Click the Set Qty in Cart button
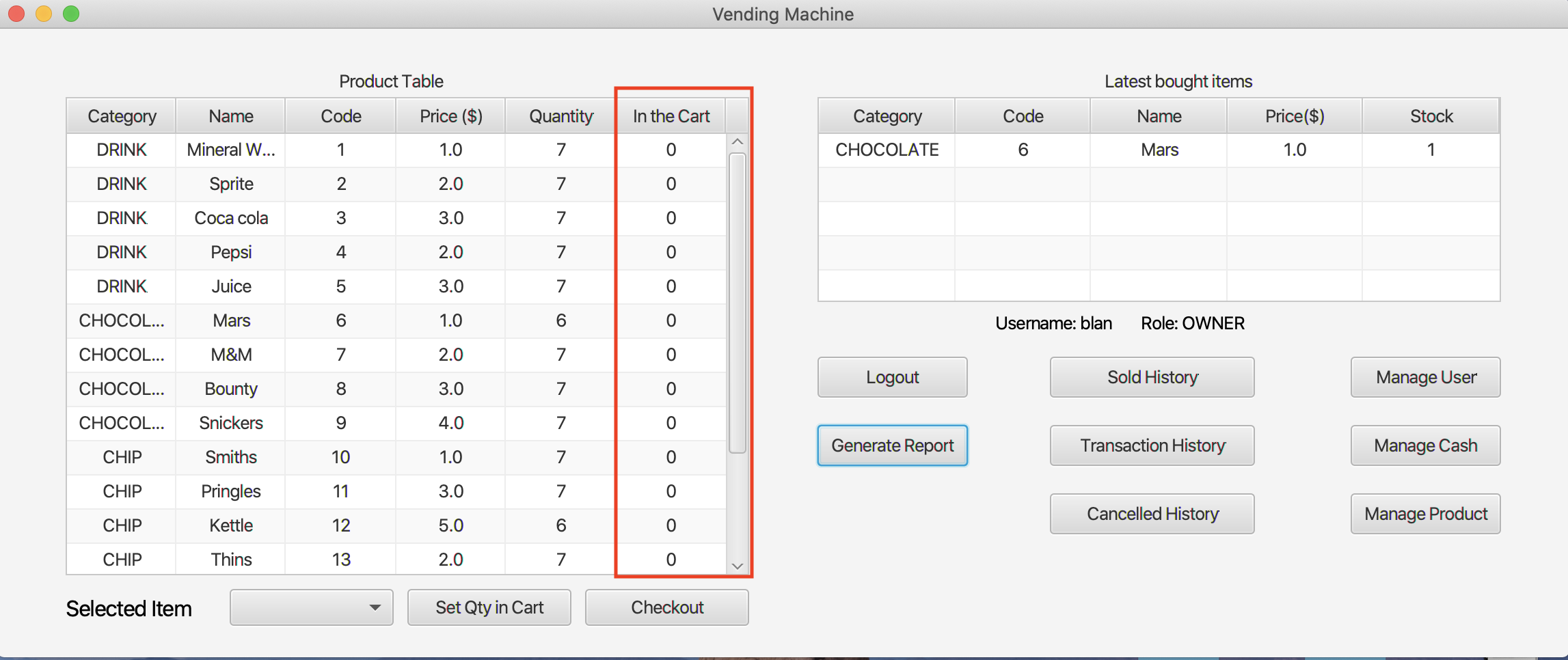This screenshot has height=660, width=1568. tap(489, 607)
